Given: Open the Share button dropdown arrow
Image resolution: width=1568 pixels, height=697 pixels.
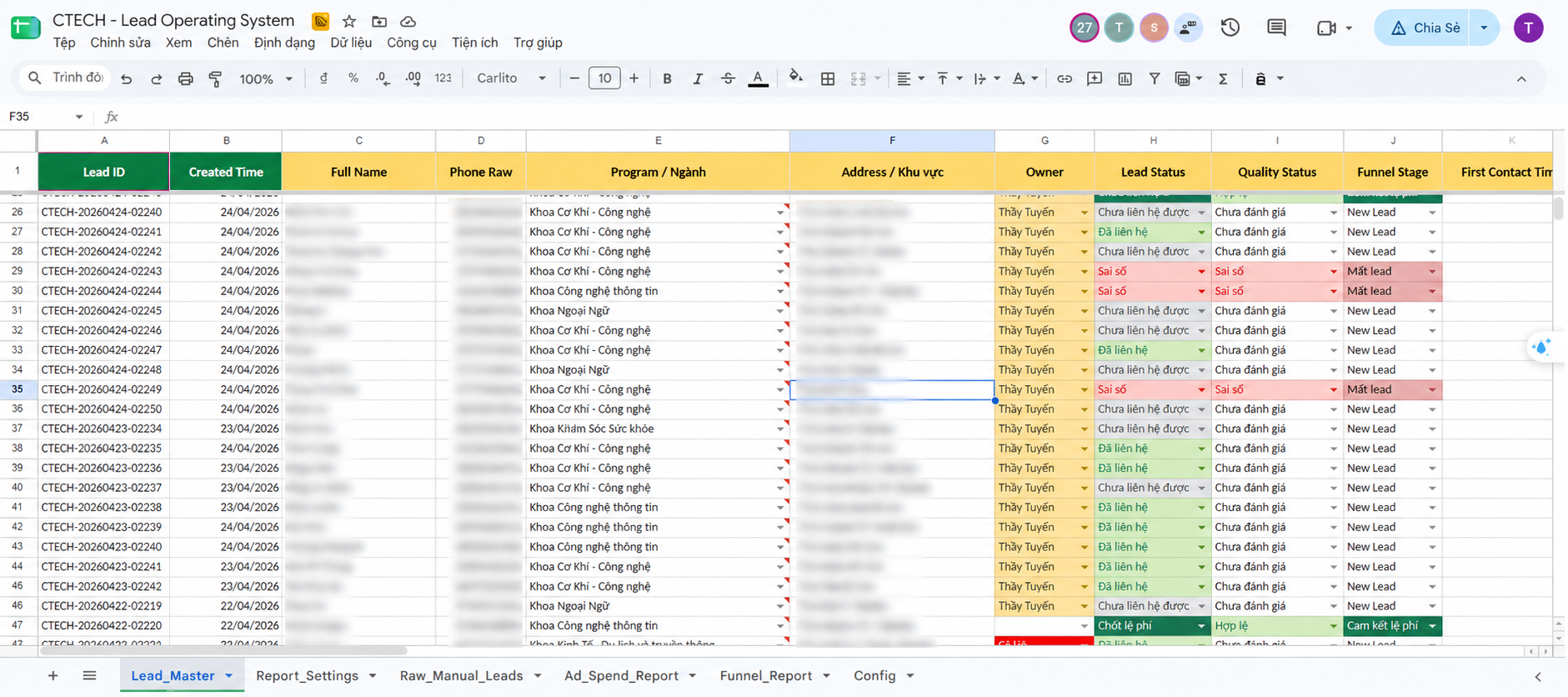Looking at the screenshot, I should pyautogui.click(x=1484, y=28).
